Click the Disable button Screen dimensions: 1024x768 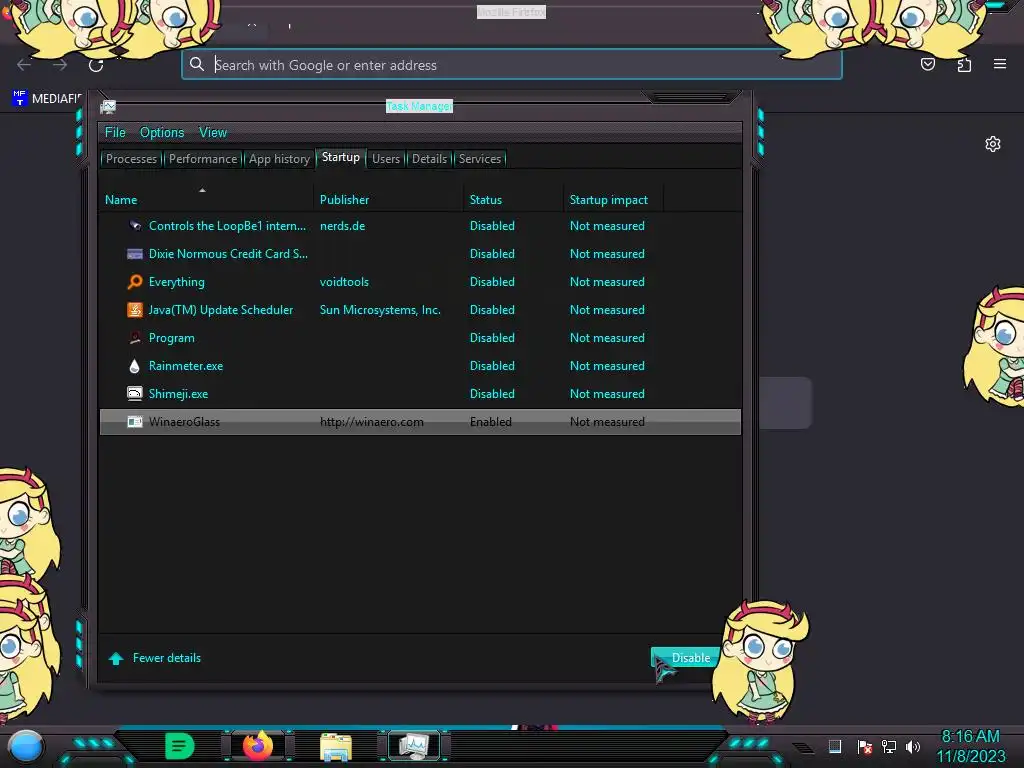pos(686,658)
